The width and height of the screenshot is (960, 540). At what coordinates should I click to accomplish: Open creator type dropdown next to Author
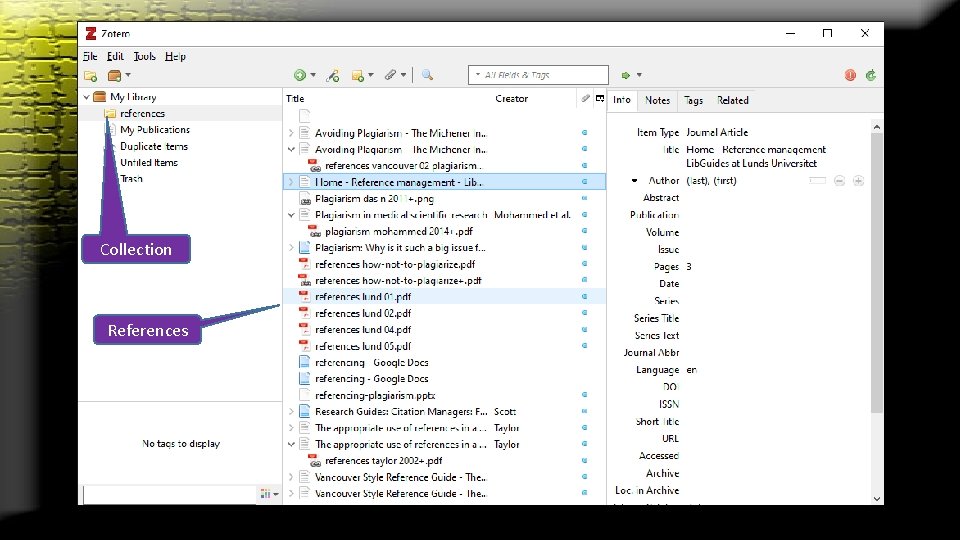(634, 181)
